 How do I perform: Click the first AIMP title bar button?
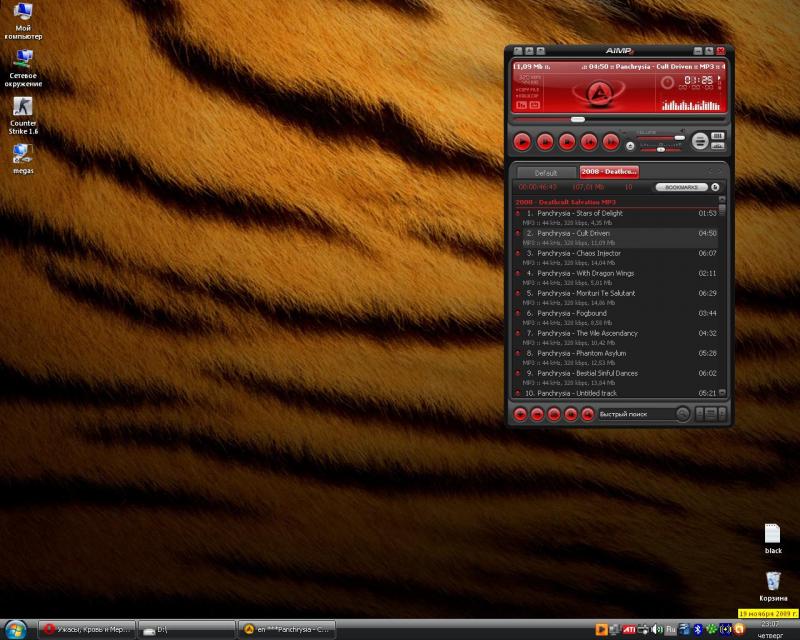coord(518,51)
